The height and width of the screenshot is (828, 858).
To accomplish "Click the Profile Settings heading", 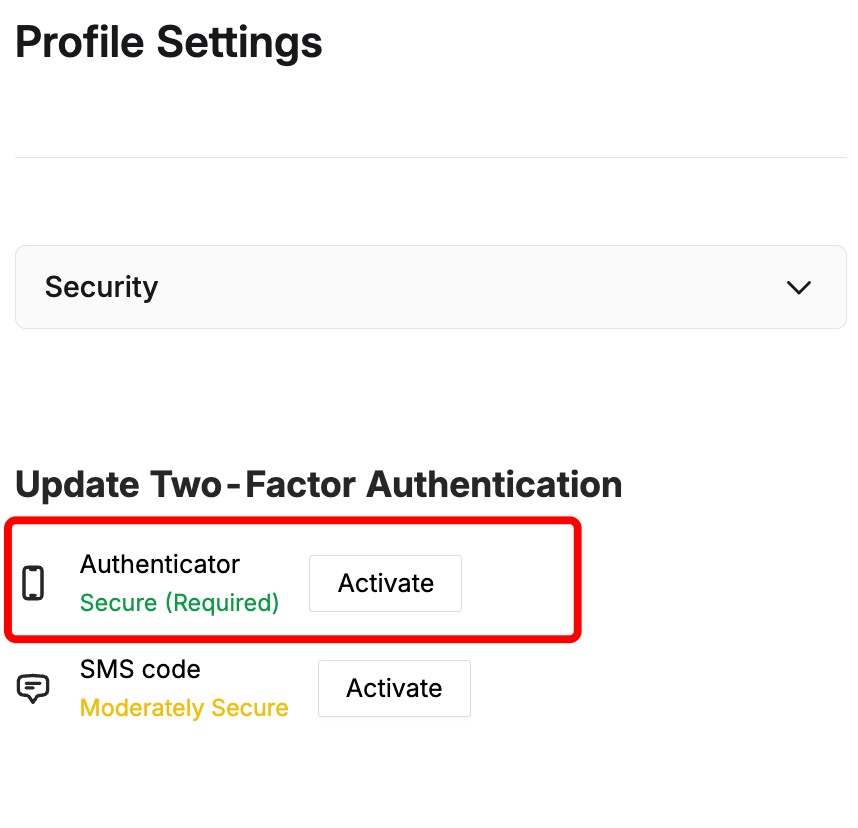I will click(x=169, y=43).
